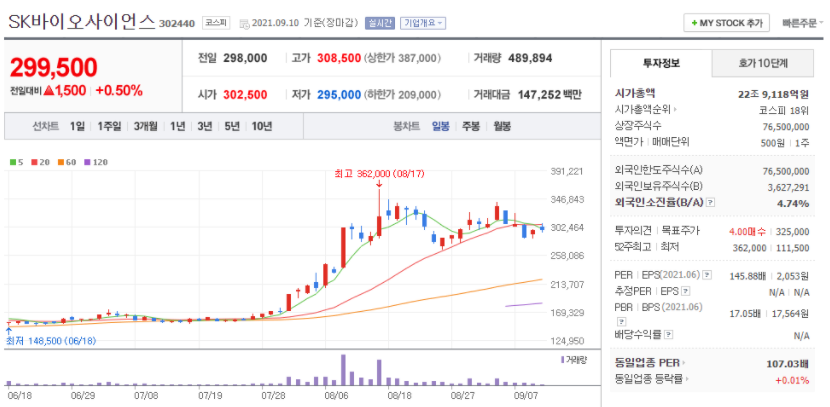Click the 08/18 date label on chart axis
Screen dimensions: 830x407
point(400,395)
